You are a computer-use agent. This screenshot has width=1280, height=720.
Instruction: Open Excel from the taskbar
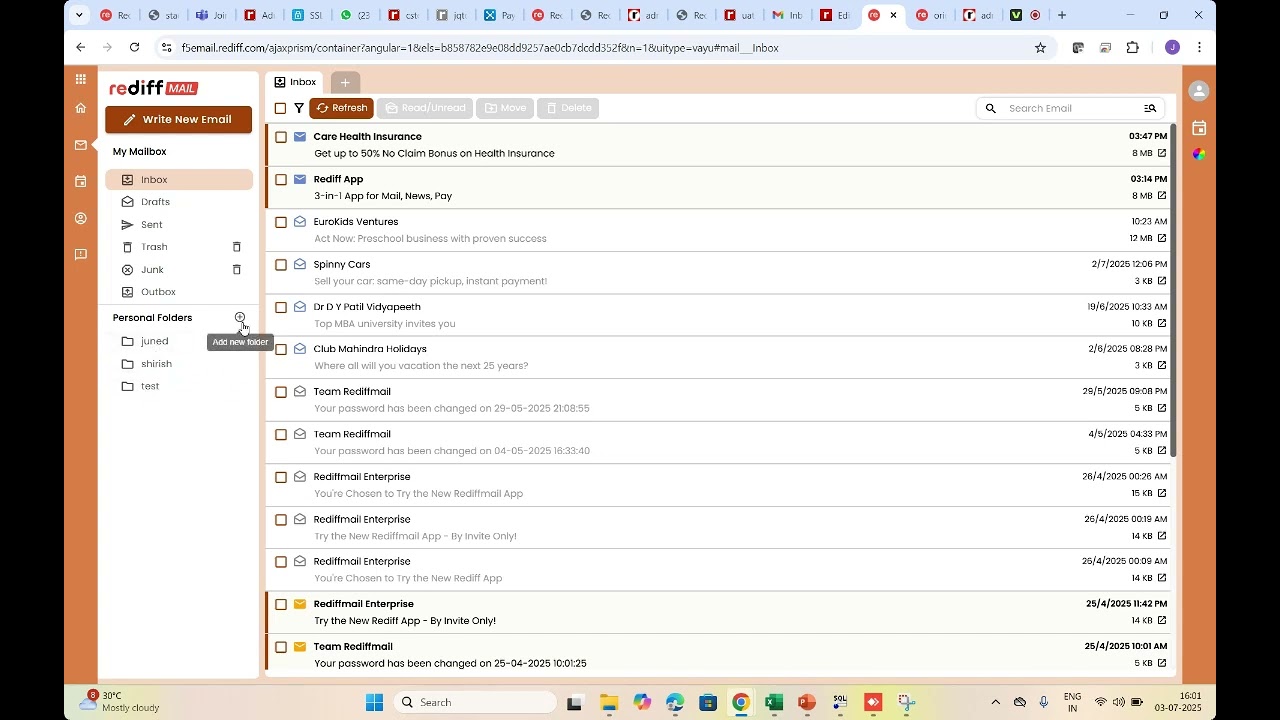774,703
